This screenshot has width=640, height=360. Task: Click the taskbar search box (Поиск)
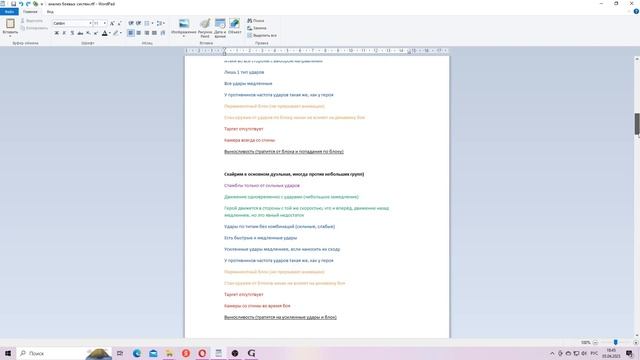(x=64, y=353)
